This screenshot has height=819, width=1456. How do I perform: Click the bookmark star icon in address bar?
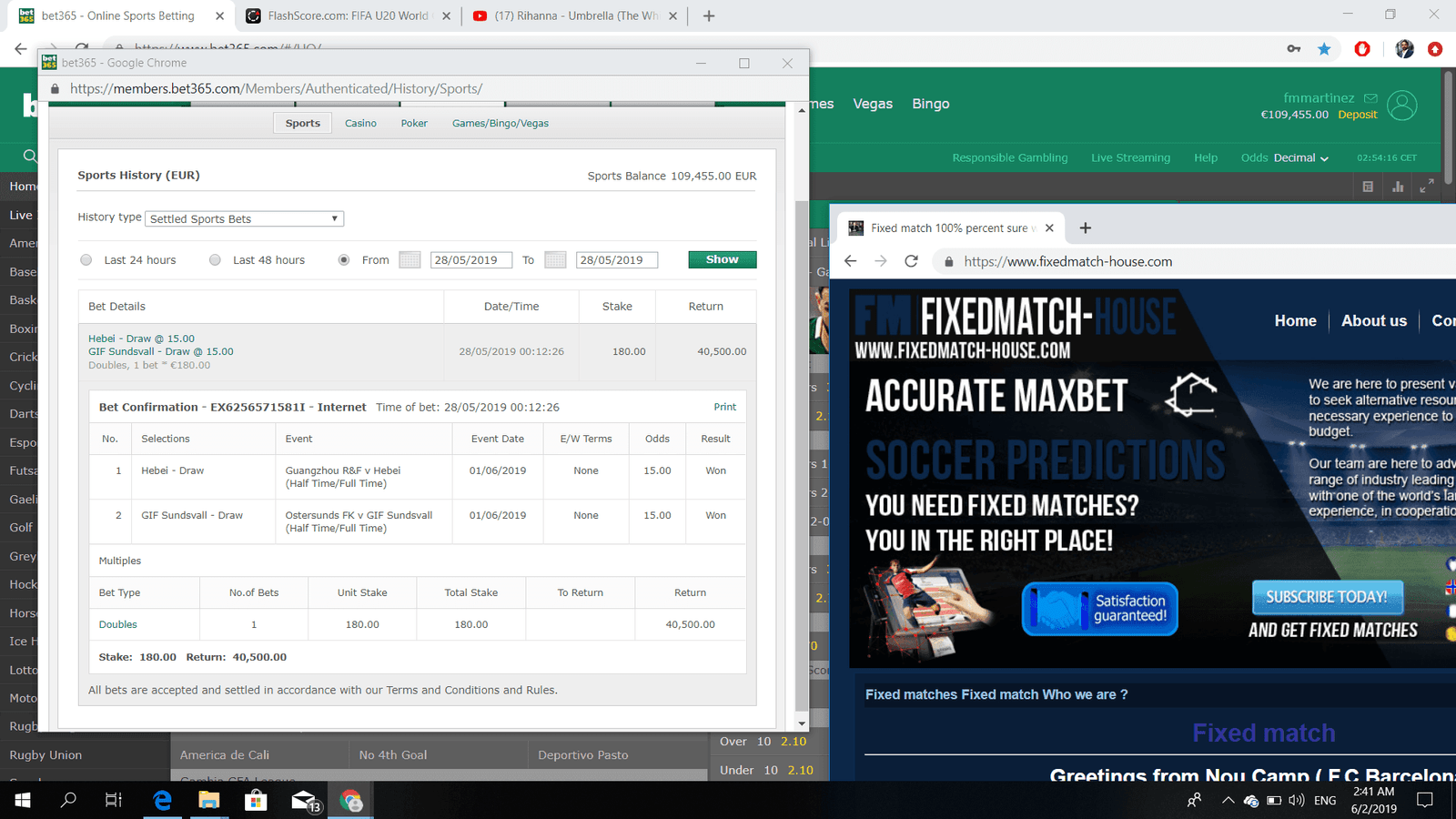click(x=1324, y=49)
